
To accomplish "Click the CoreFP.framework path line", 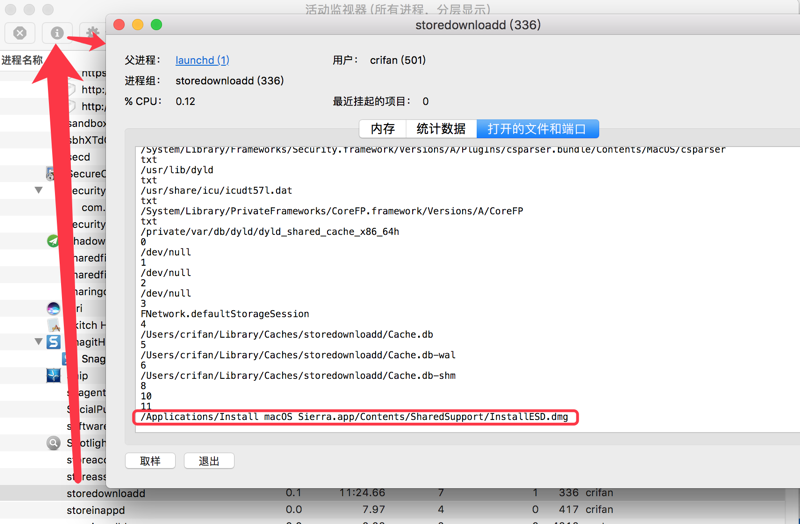I will [332, 211].
